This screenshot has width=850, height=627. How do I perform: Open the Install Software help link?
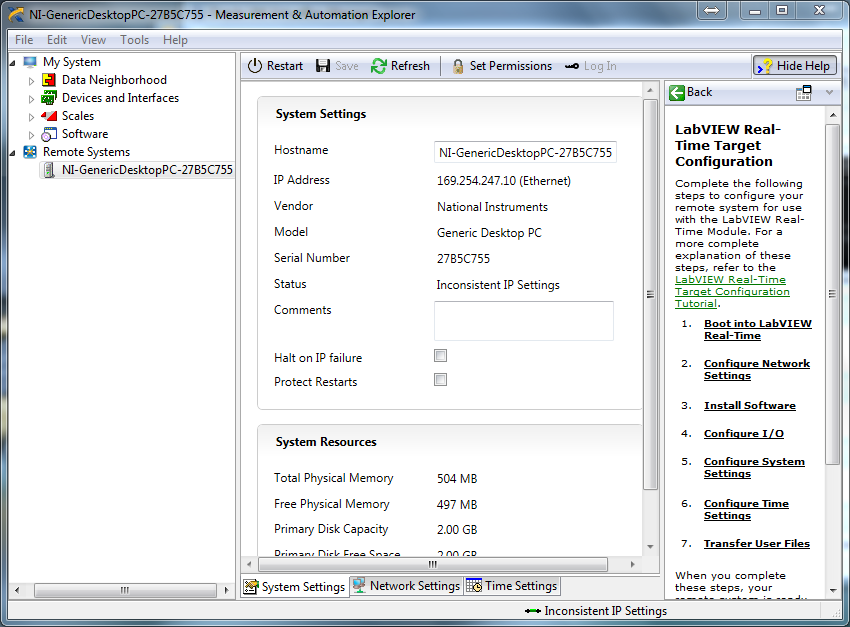point(749,405)
